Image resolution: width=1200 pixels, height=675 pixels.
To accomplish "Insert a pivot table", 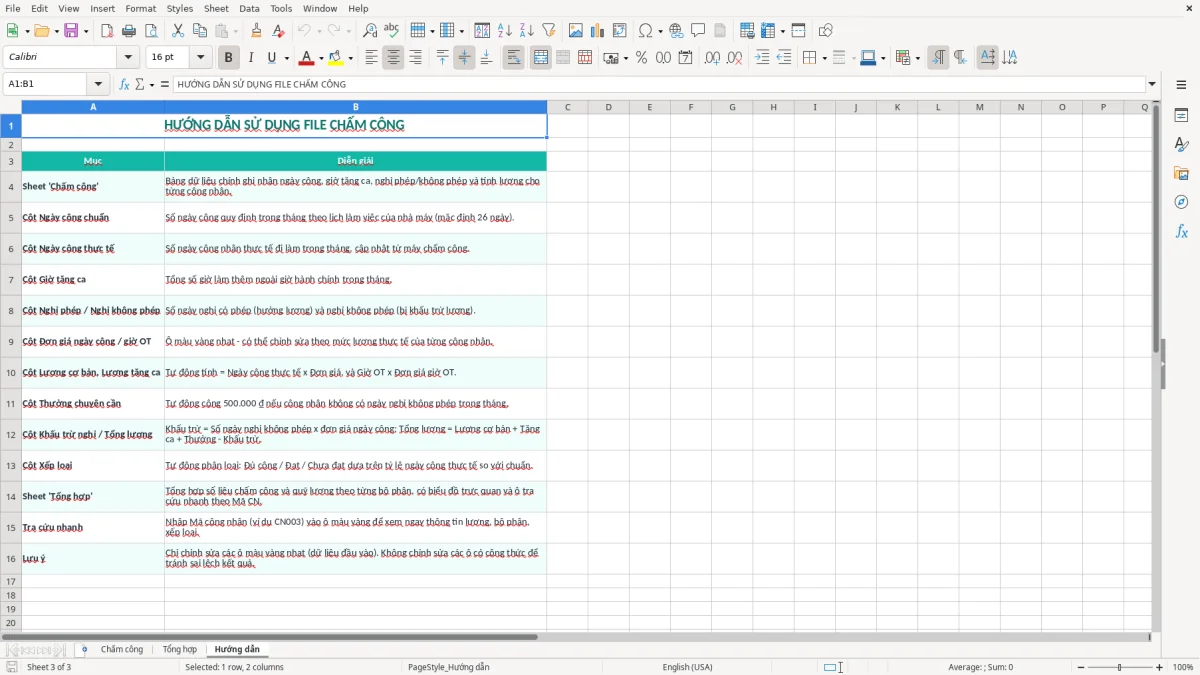I will (620, 31).
